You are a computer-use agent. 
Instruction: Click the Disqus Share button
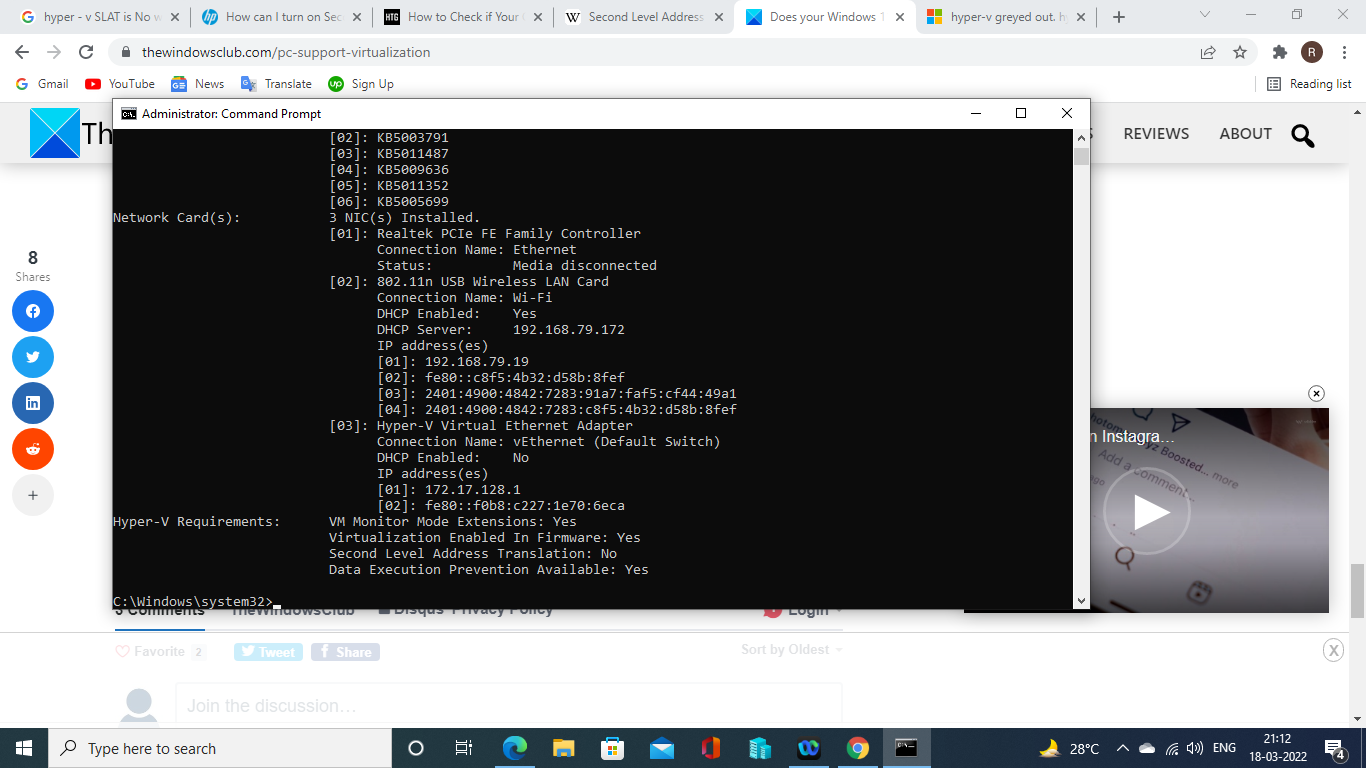(x=345, y=652)
